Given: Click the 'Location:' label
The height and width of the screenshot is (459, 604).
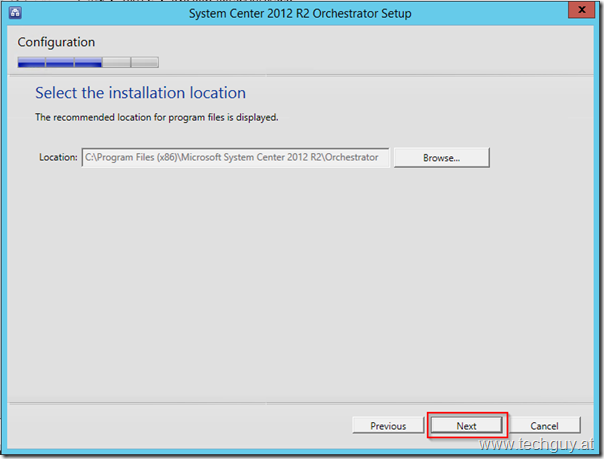Looking at the screenshot, I should point(58,157).
